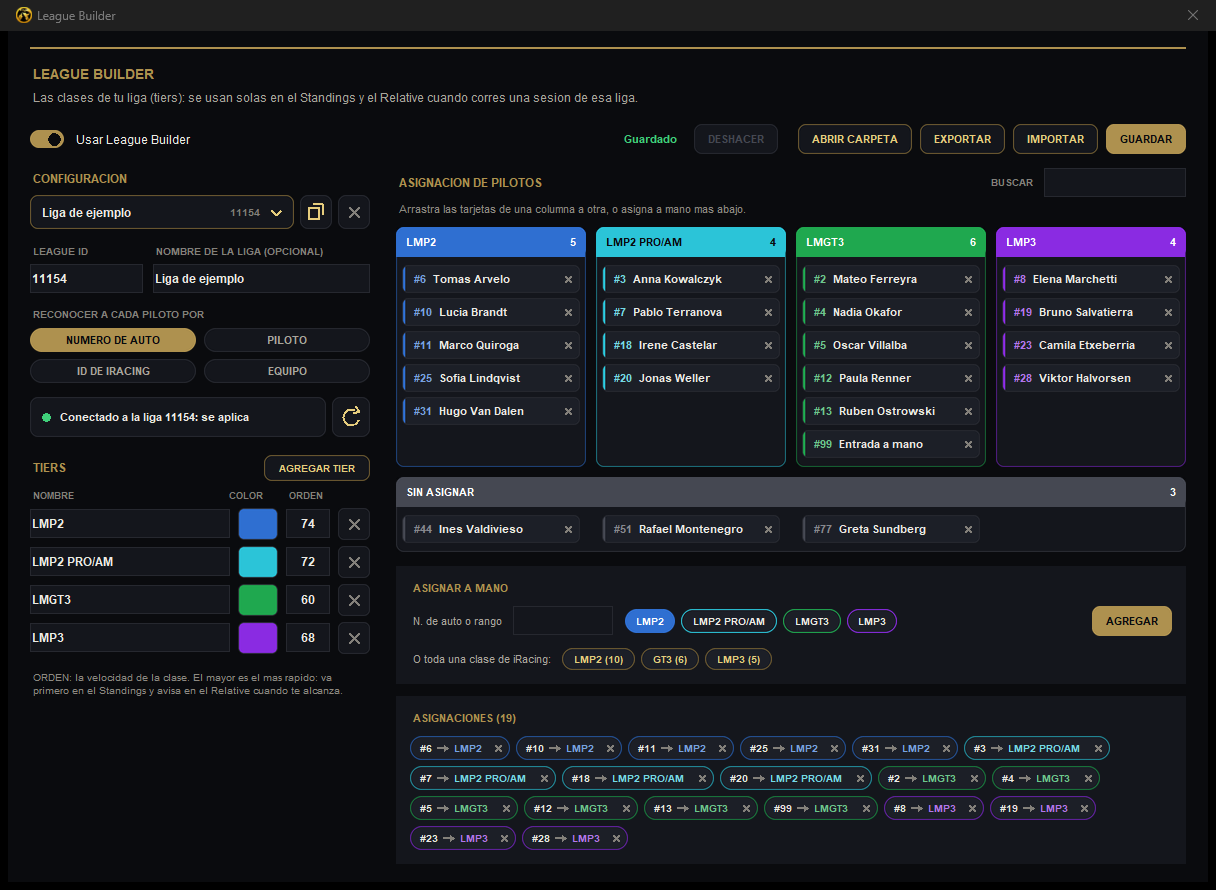Edit the Nombre de la liga field
Screen dimensions: 1216x890
pos(261,279)
